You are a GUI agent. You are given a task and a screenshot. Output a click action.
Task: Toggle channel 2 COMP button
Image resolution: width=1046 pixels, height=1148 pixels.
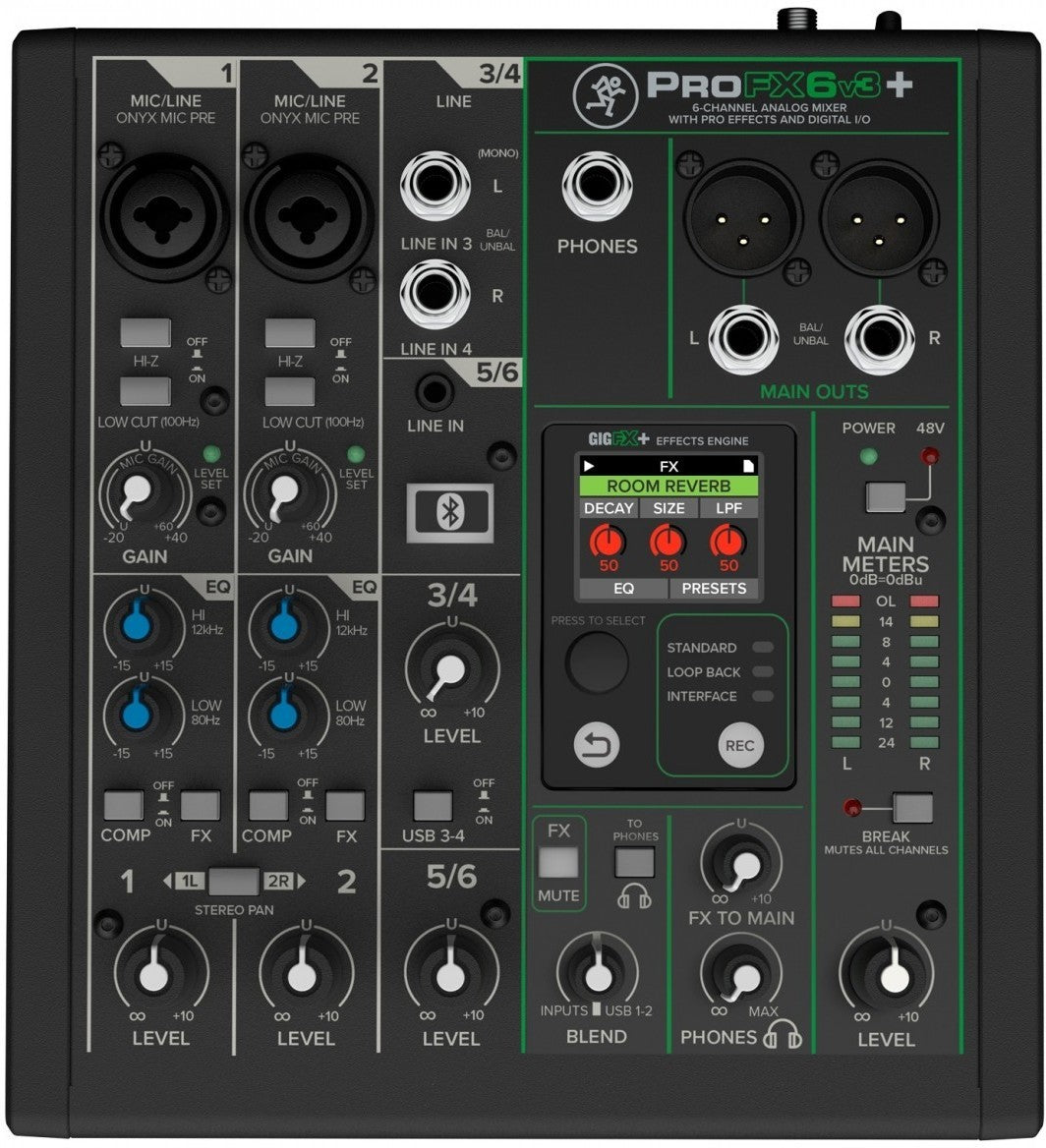268,805
